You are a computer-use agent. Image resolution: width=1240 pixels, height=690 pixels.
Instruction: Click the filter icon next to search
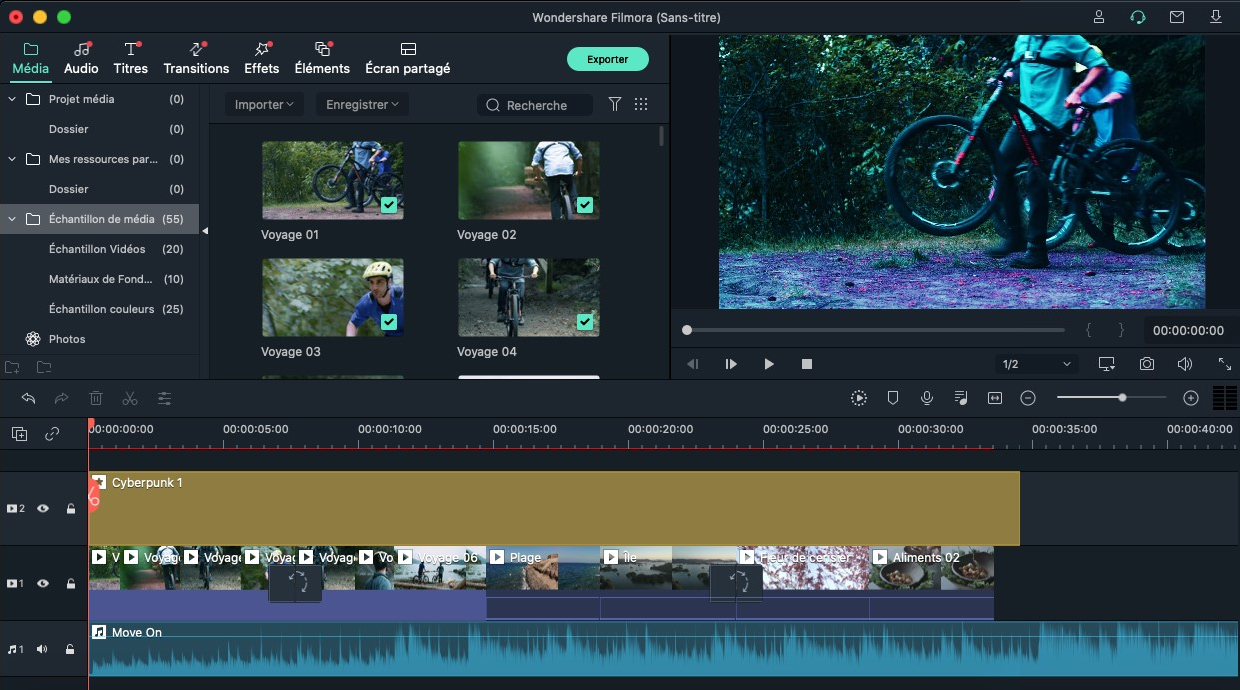click(x=615, y=104)
